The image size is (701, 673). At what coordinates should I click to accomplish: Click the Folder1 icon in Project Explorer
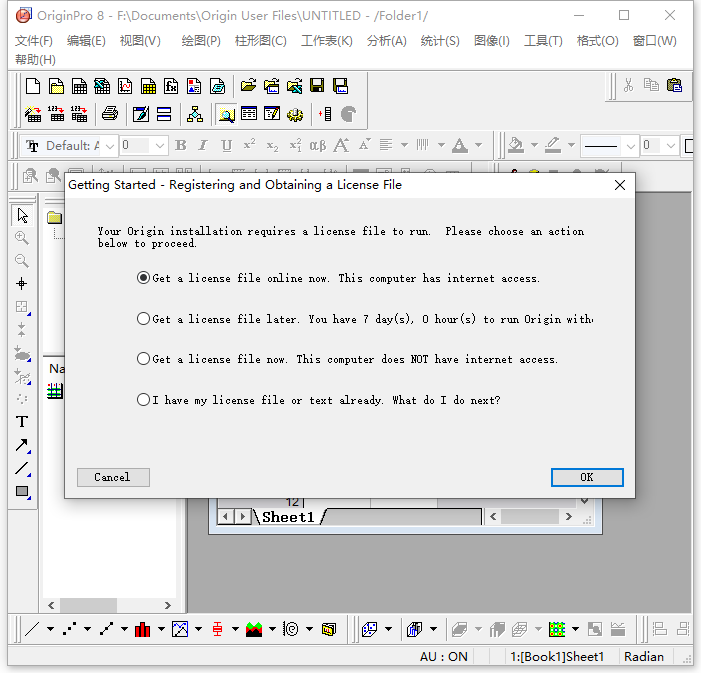tap(55, 218)
